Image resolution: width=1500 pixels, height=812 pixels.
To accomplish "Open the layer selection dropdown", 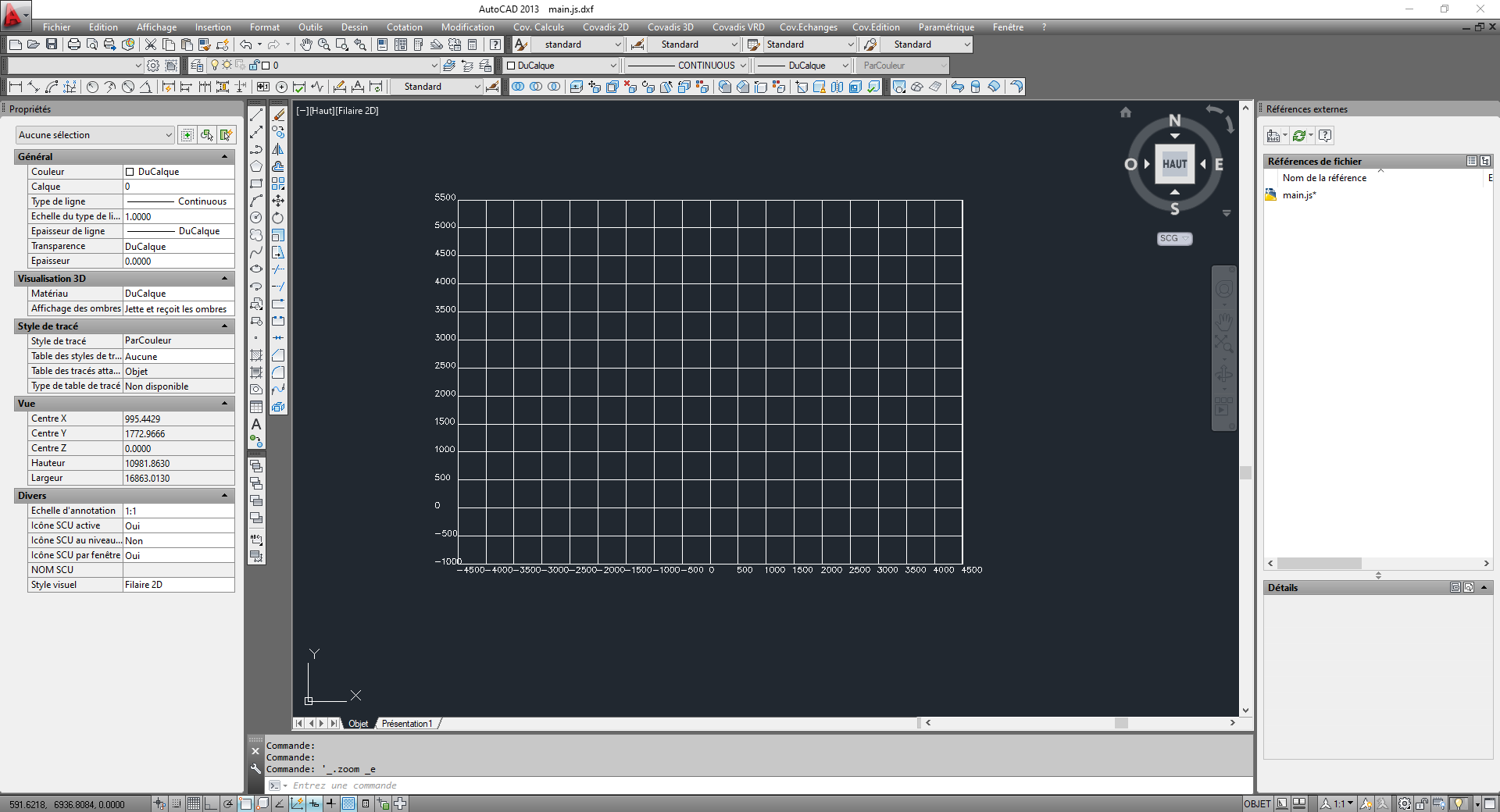I will [x=434, y=65].
